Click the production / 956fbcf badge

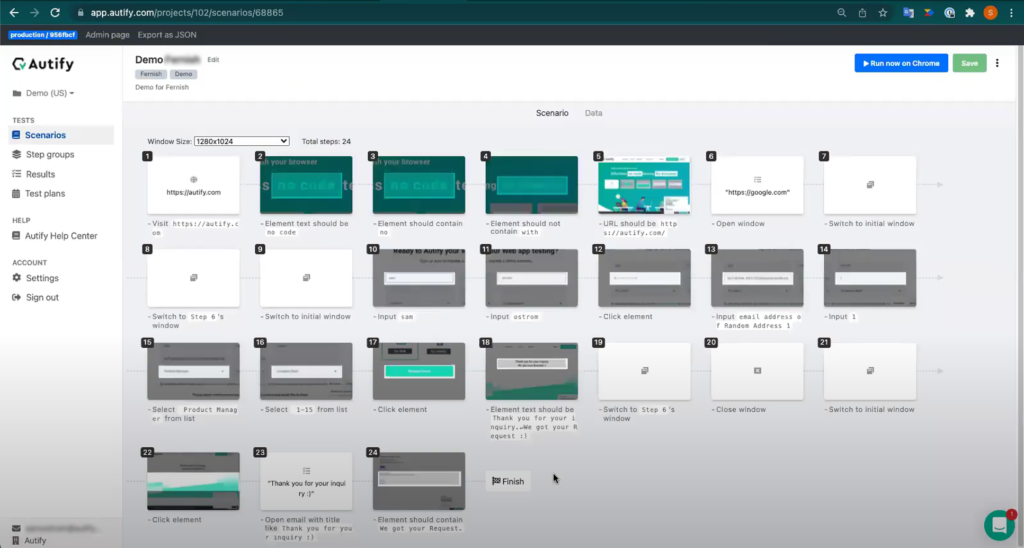42,35
